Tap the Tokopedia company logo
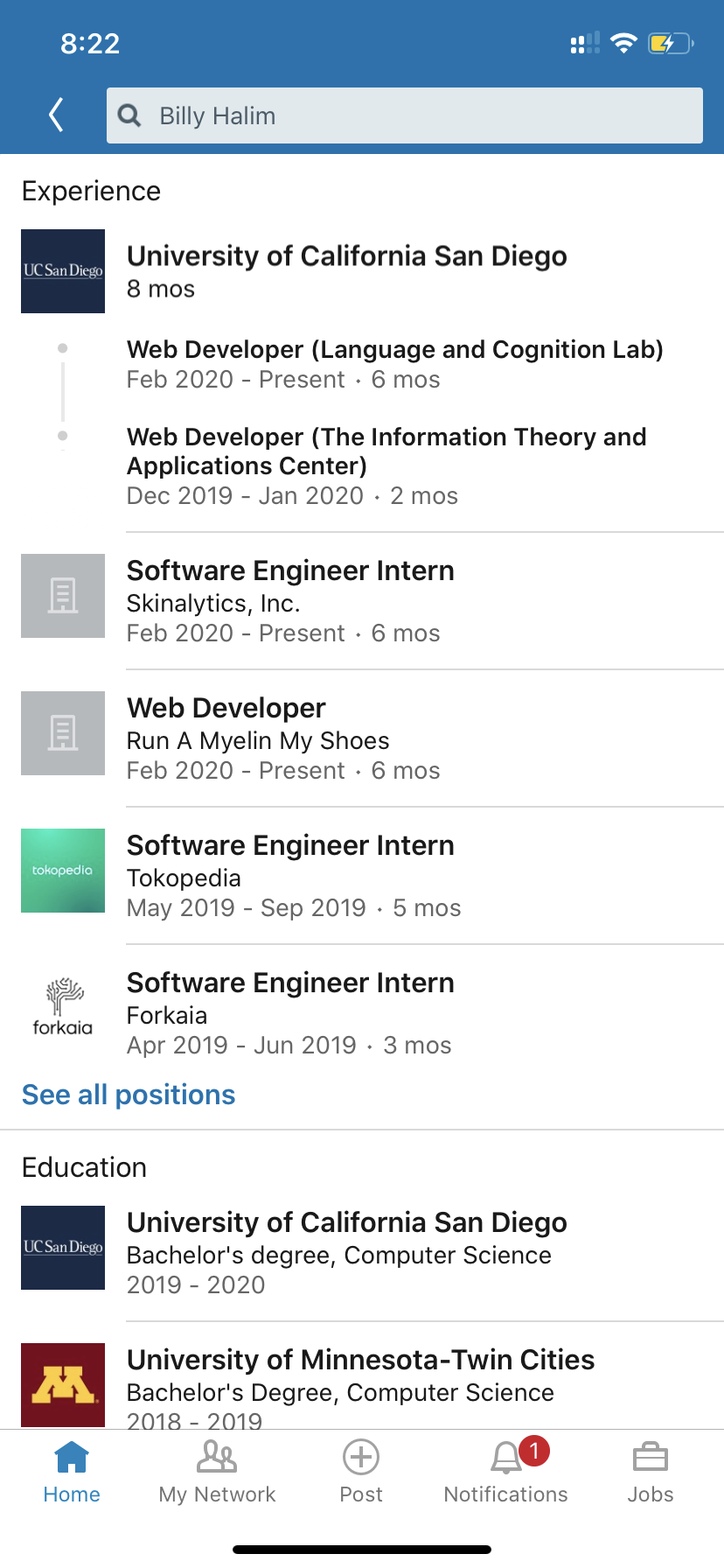 tap(63, 871)
